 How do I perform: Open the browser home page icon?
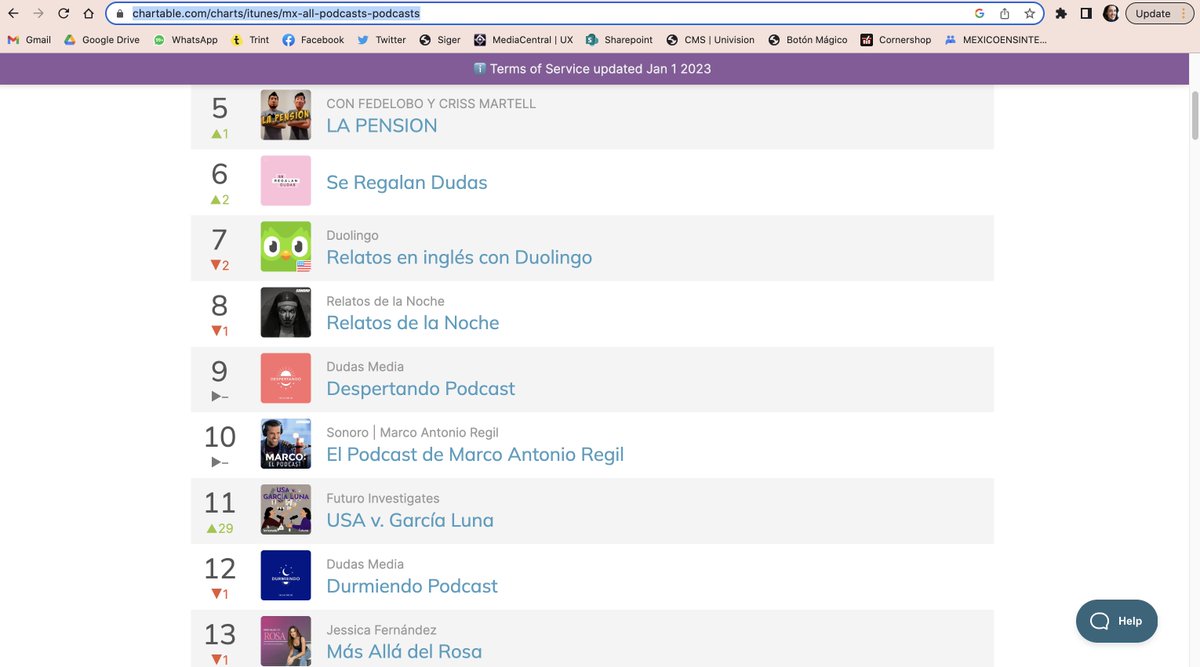tap(88, 14)
